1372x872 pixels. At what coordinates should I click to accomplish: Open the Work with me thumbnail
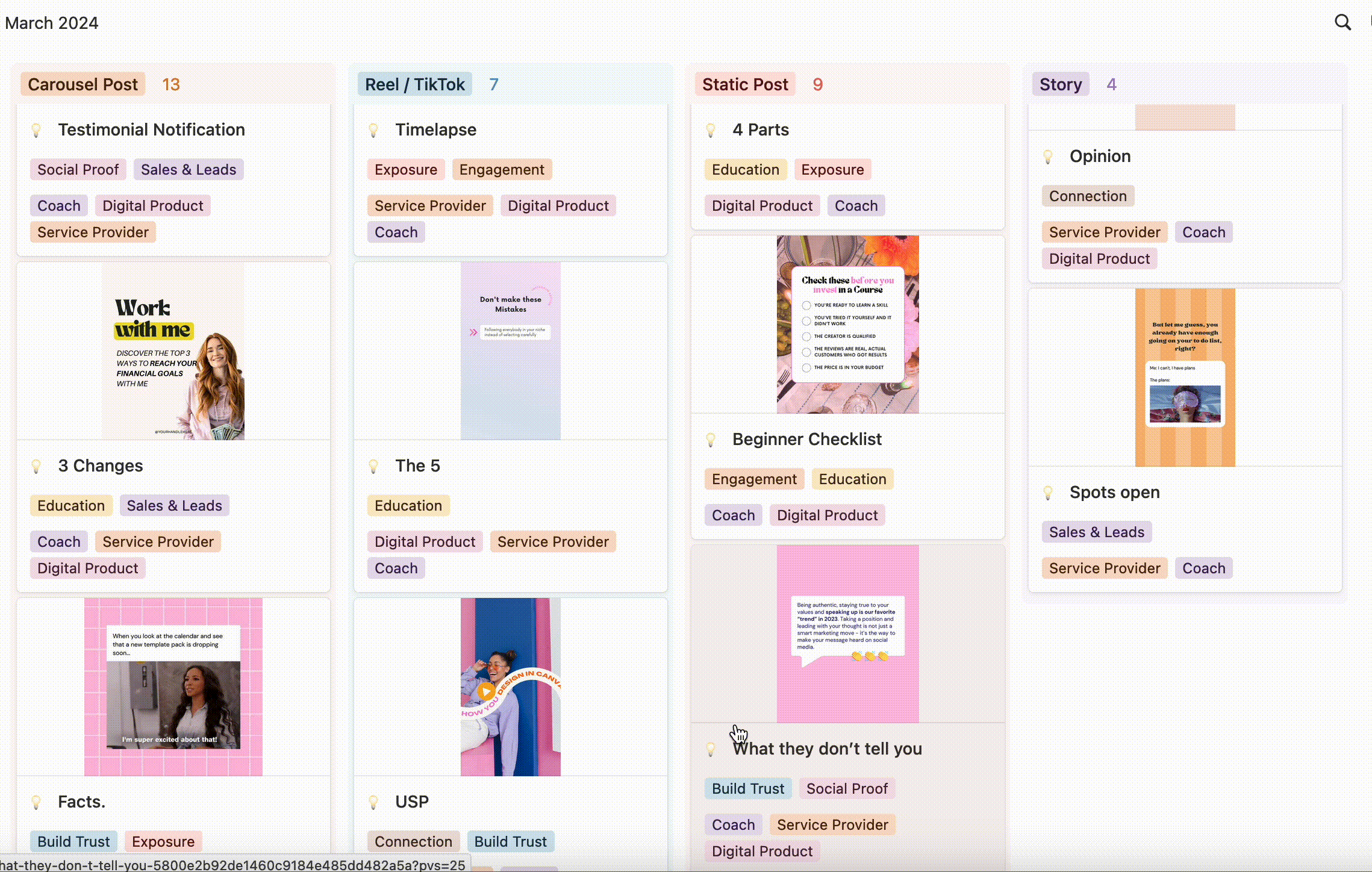(x=173, y=351)
